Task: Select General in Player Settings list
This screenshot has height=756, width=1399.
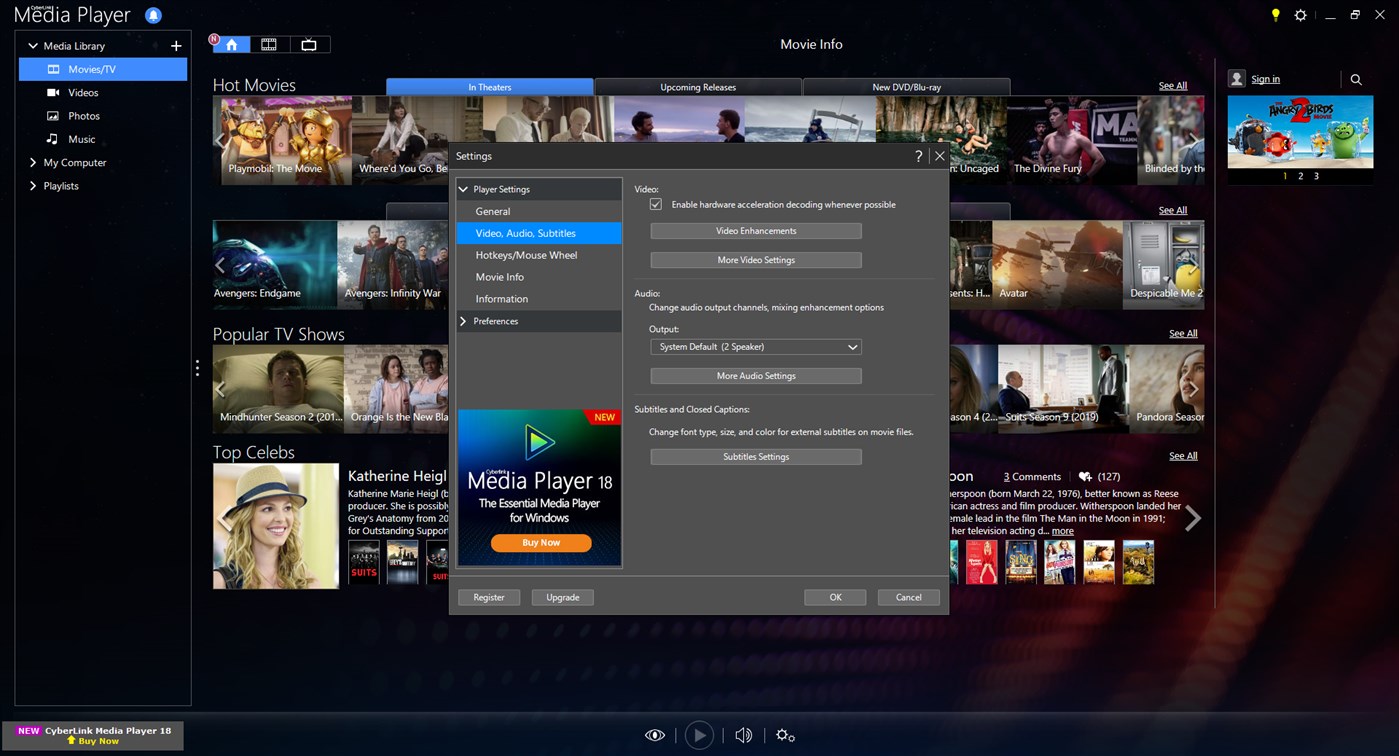Action: [x=493, y=211]
